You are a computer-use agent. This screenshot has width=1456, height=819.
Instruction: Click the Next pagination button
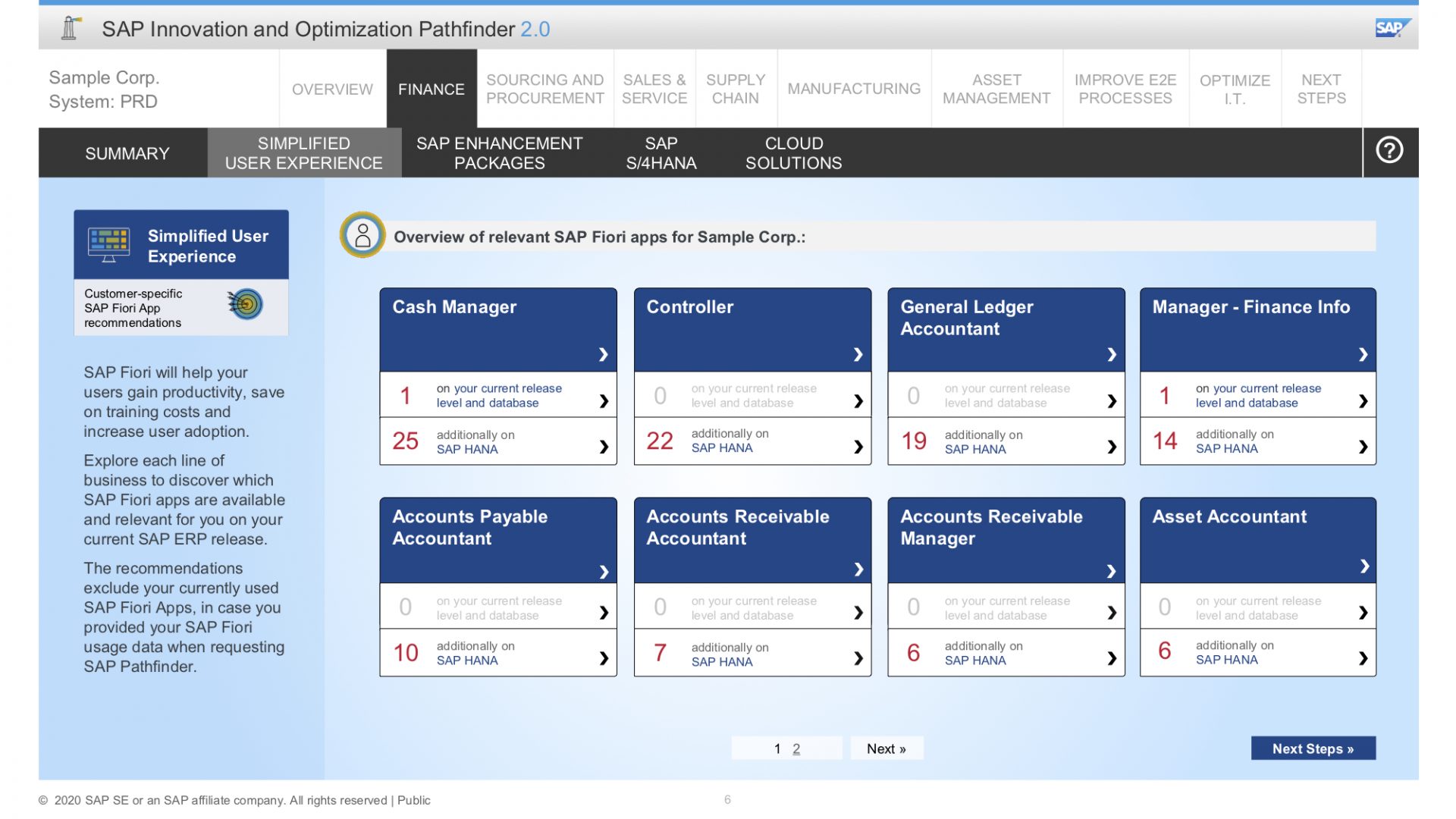(886, 748)
